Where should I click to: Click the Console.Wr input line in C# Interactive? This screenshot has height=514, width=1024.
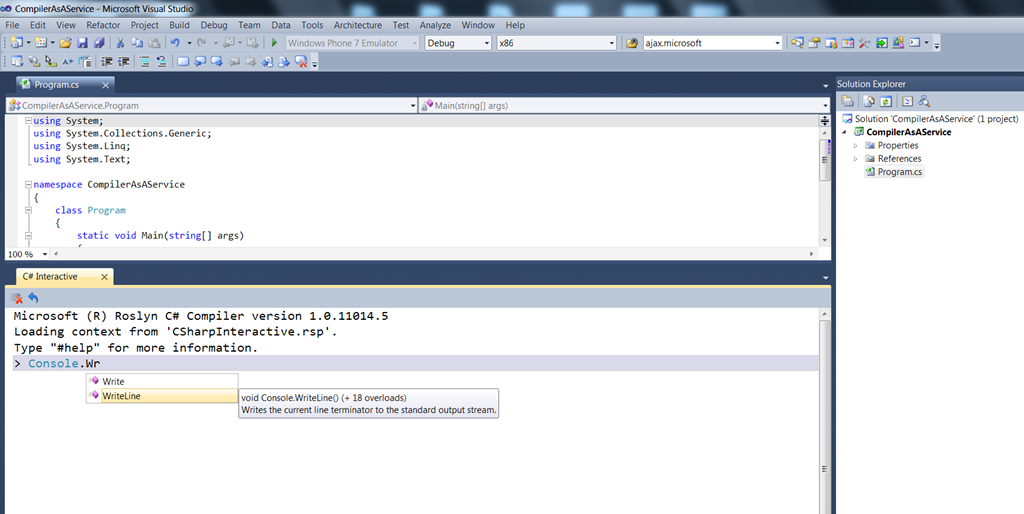[415, 364]
